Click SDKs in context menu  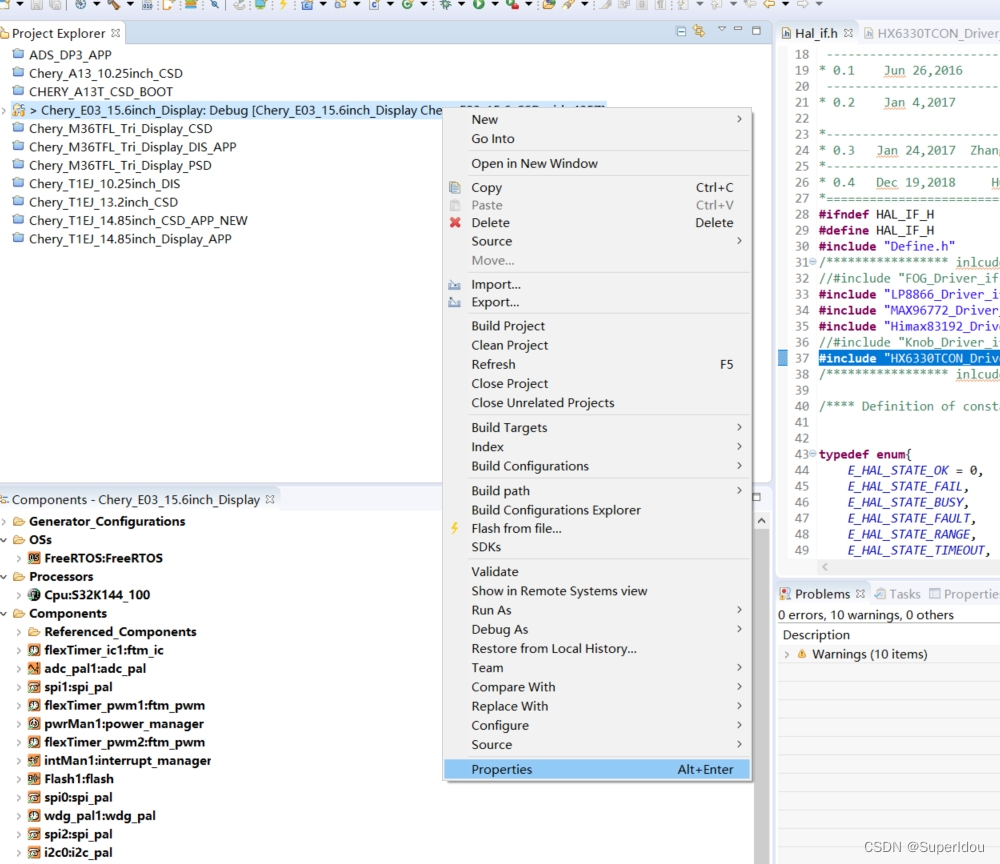coord(597,547)
